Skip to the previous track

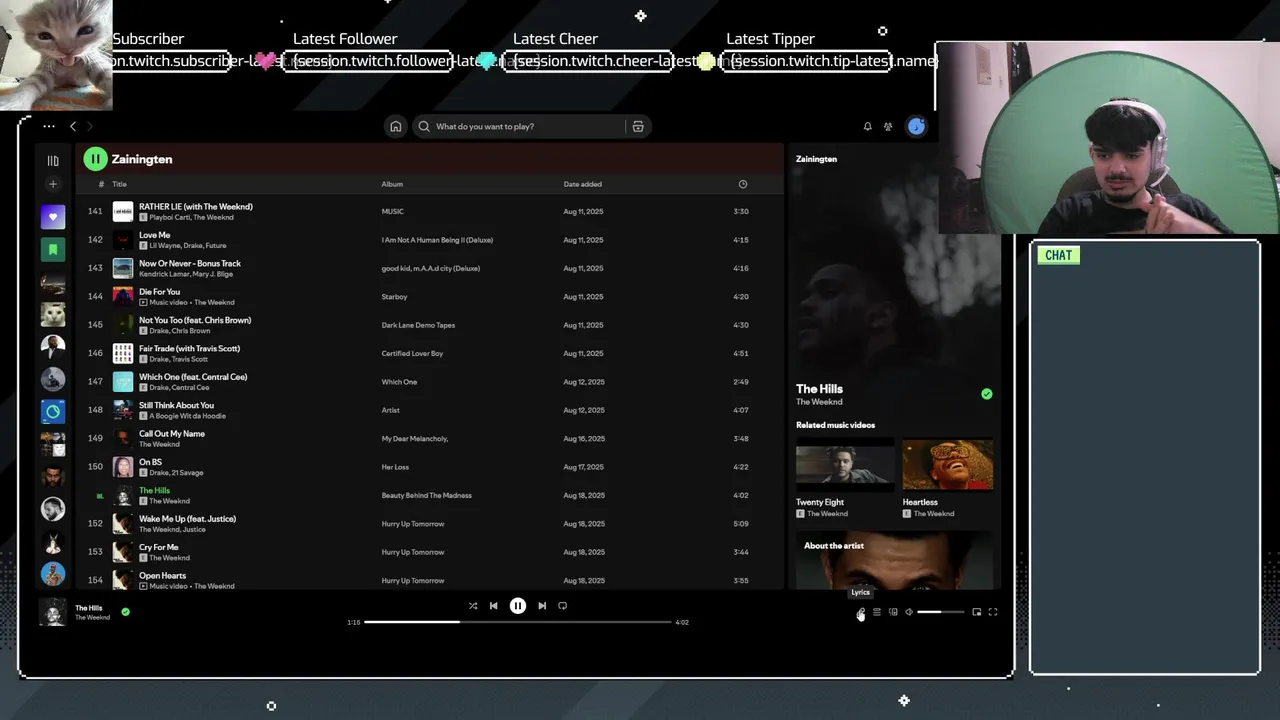pos(493,605)
